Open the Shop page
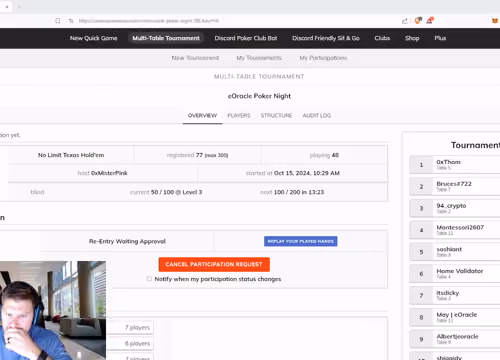 tap(412, 38)
